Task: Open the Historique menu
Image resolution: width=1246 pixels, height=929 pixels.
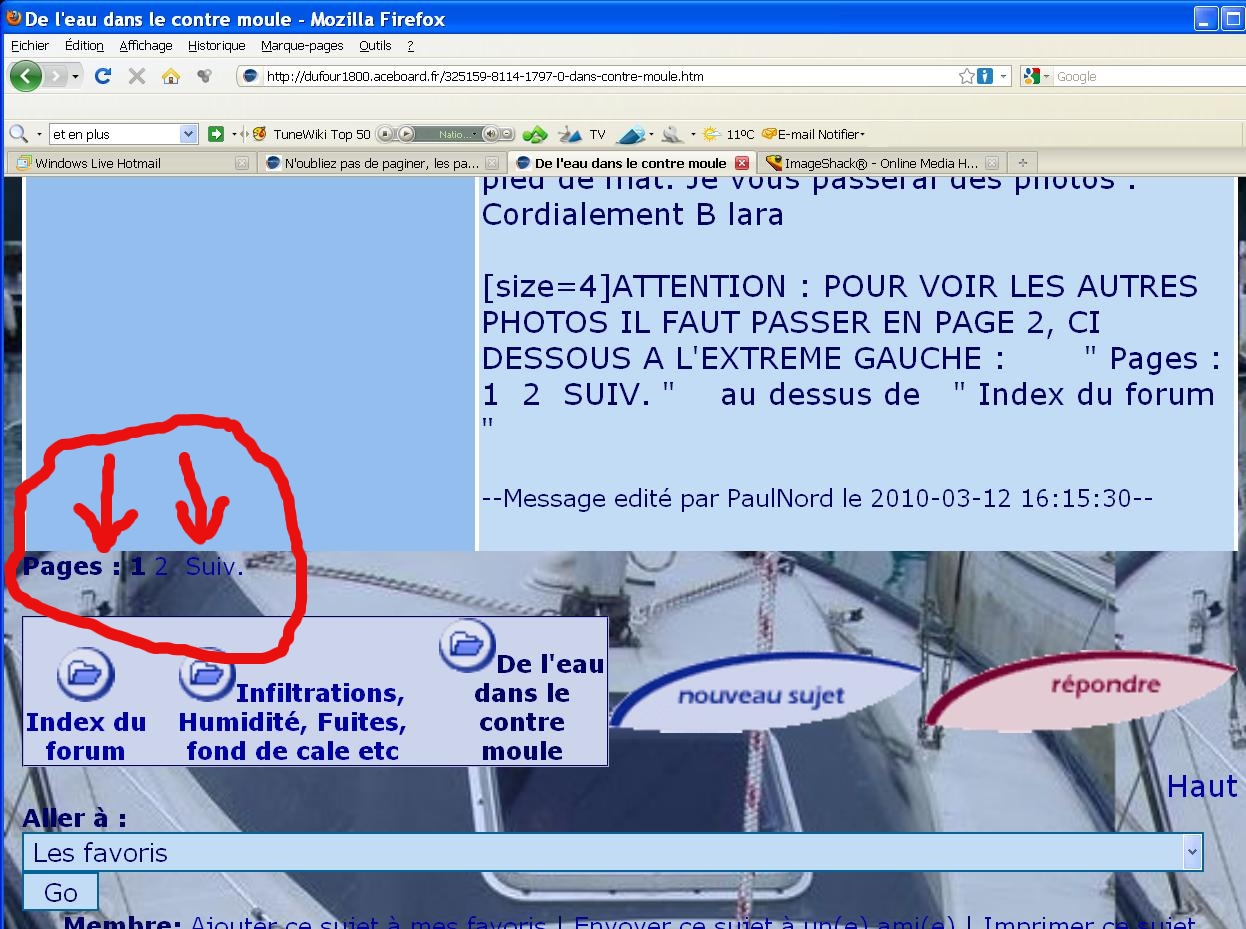Action: (216, 46)
